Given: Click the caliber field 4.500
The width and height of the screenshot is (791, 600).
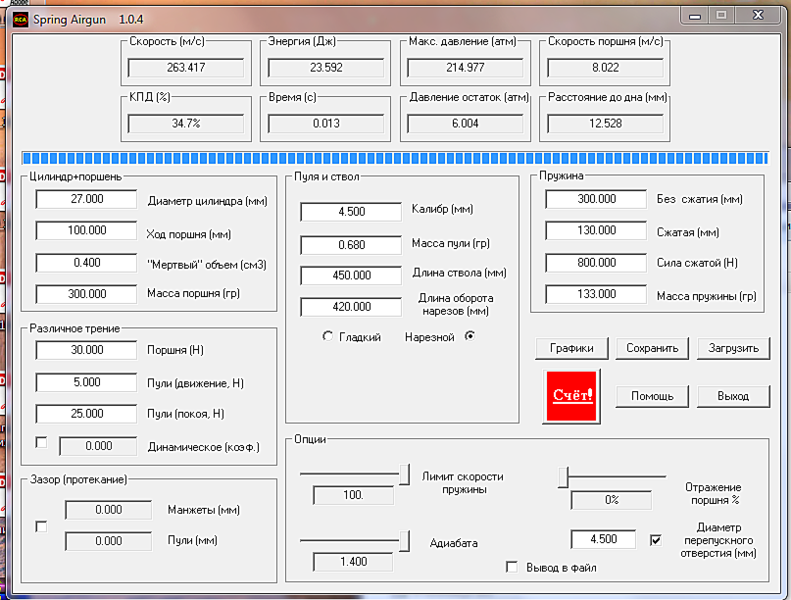Looking at the screenshot, I should click(x=351, y=212).
